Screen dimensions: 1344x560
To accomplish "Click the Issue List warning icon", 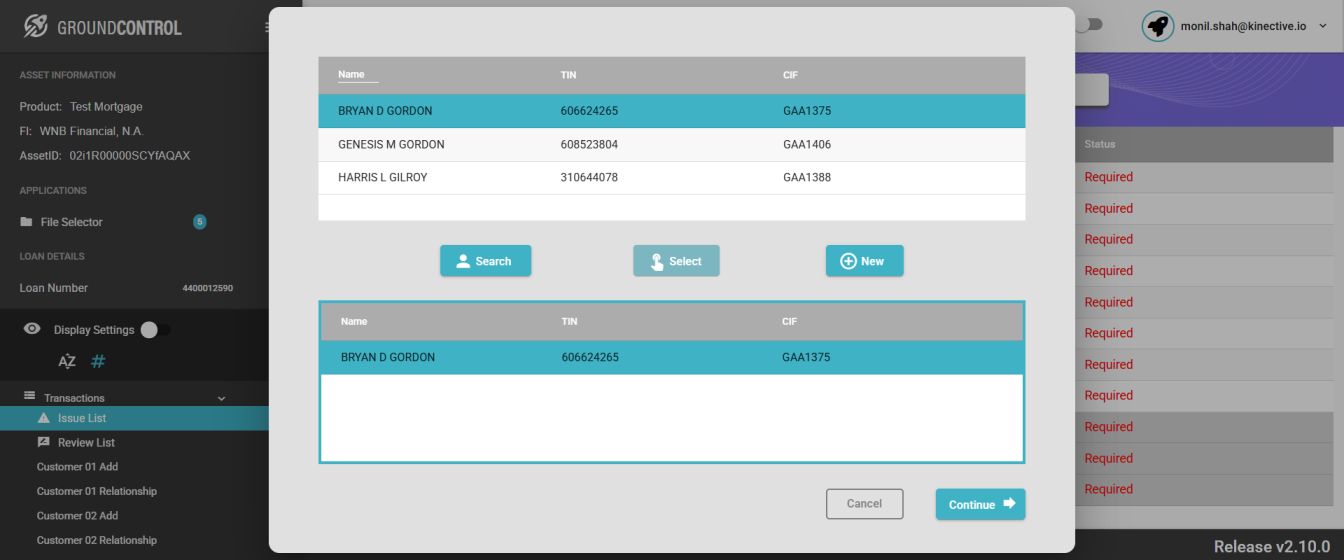I will (43, 418).
